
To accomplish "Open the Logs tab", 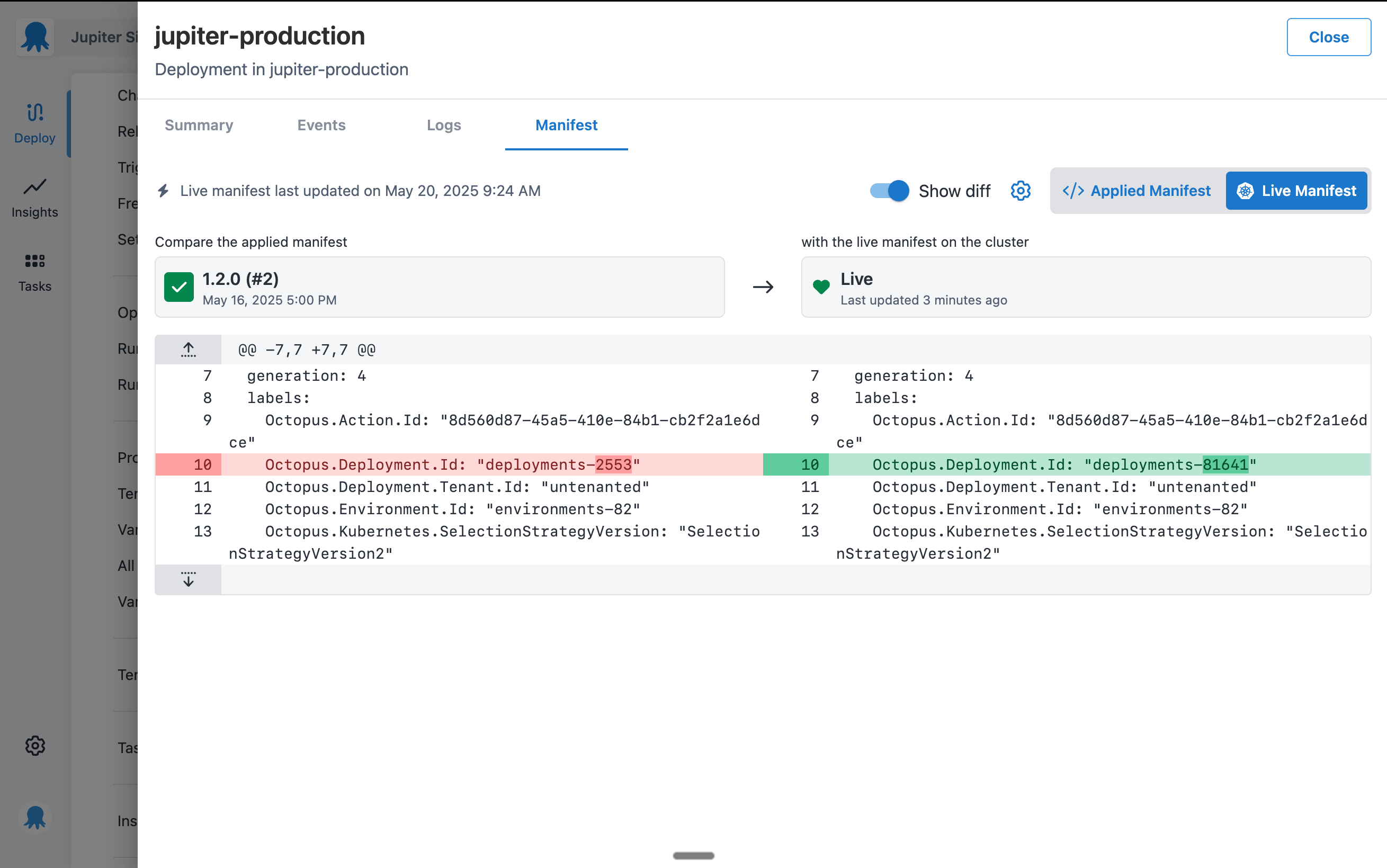I will pyautogui.click(x=444, y=125).
